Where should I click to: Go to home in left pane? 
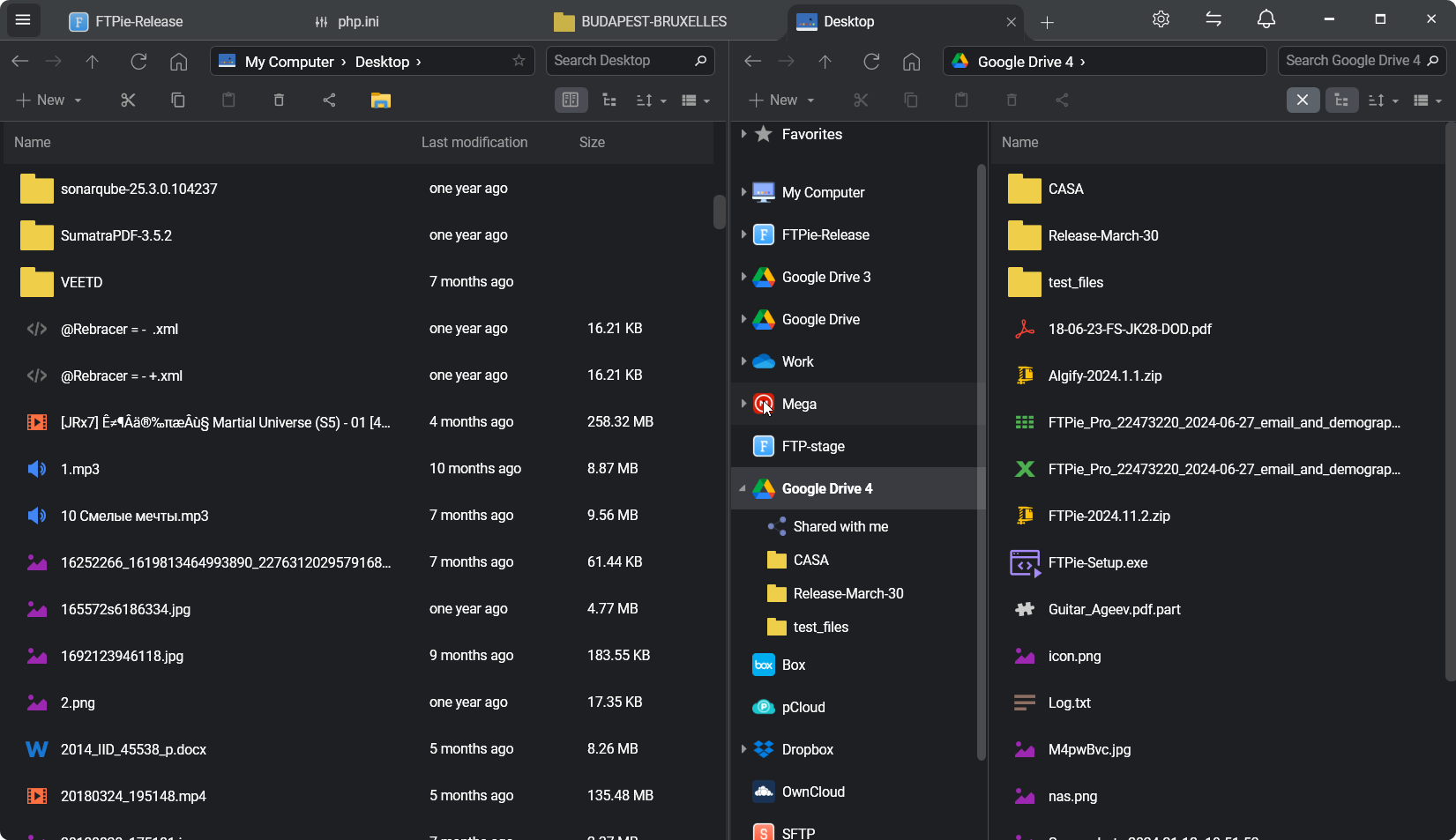[178, 61]
